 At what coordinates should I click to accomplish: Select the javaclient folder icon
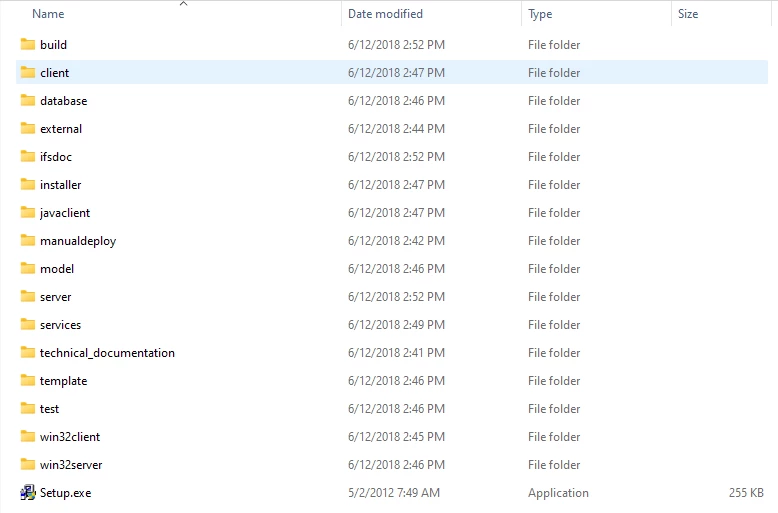pos(28,213)
